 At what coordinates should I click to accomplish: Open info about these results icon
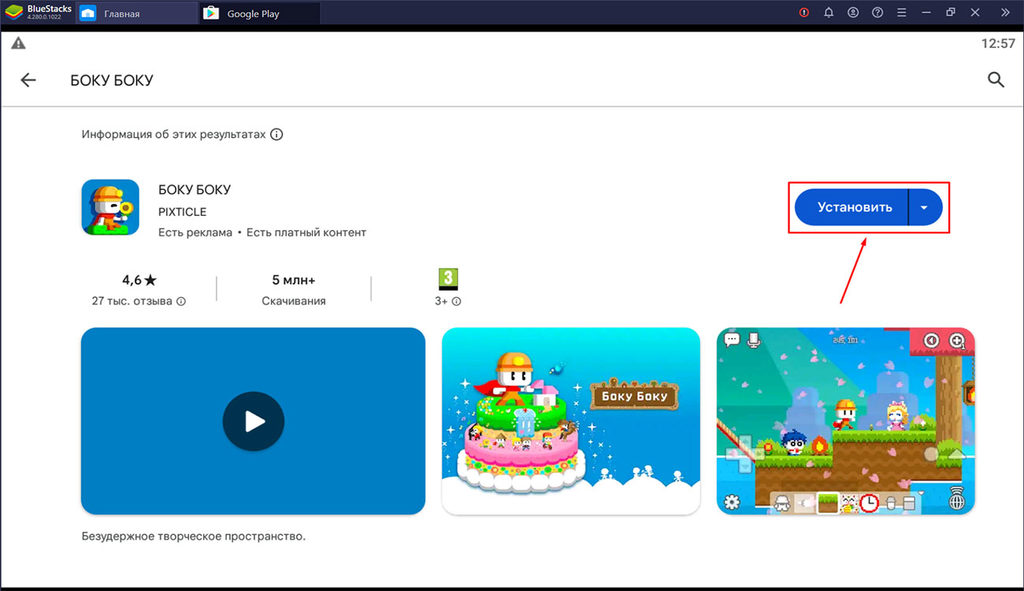coord(277,134)
